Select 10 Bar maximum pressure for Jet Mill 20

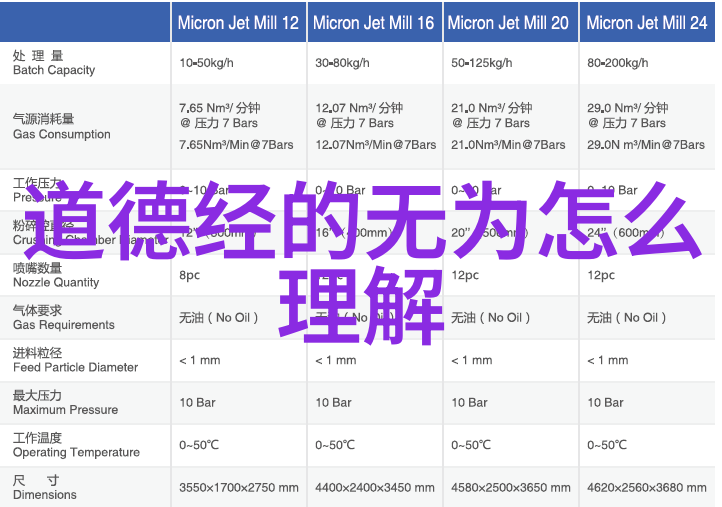pos(469,402)
